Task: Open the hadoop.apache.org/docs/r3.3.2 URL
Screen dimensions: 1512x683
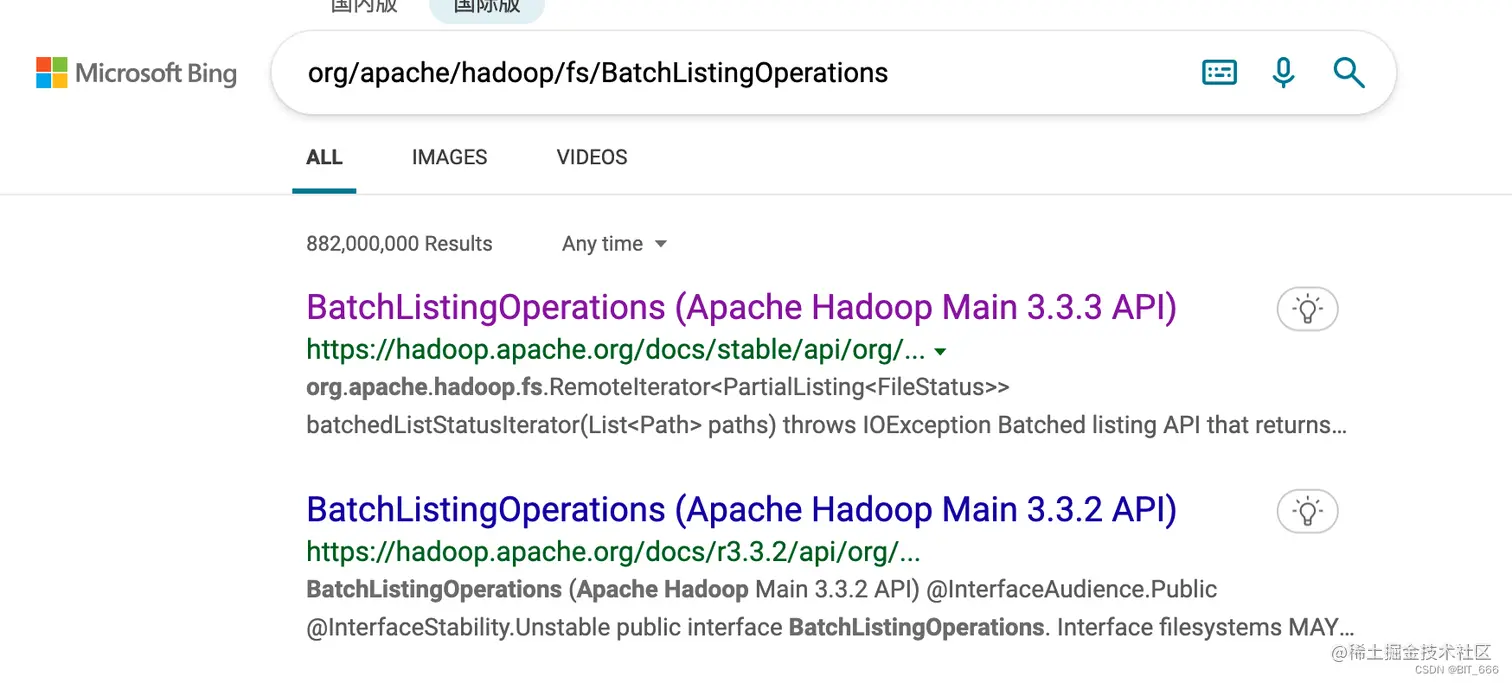Action: coord(613,552)
